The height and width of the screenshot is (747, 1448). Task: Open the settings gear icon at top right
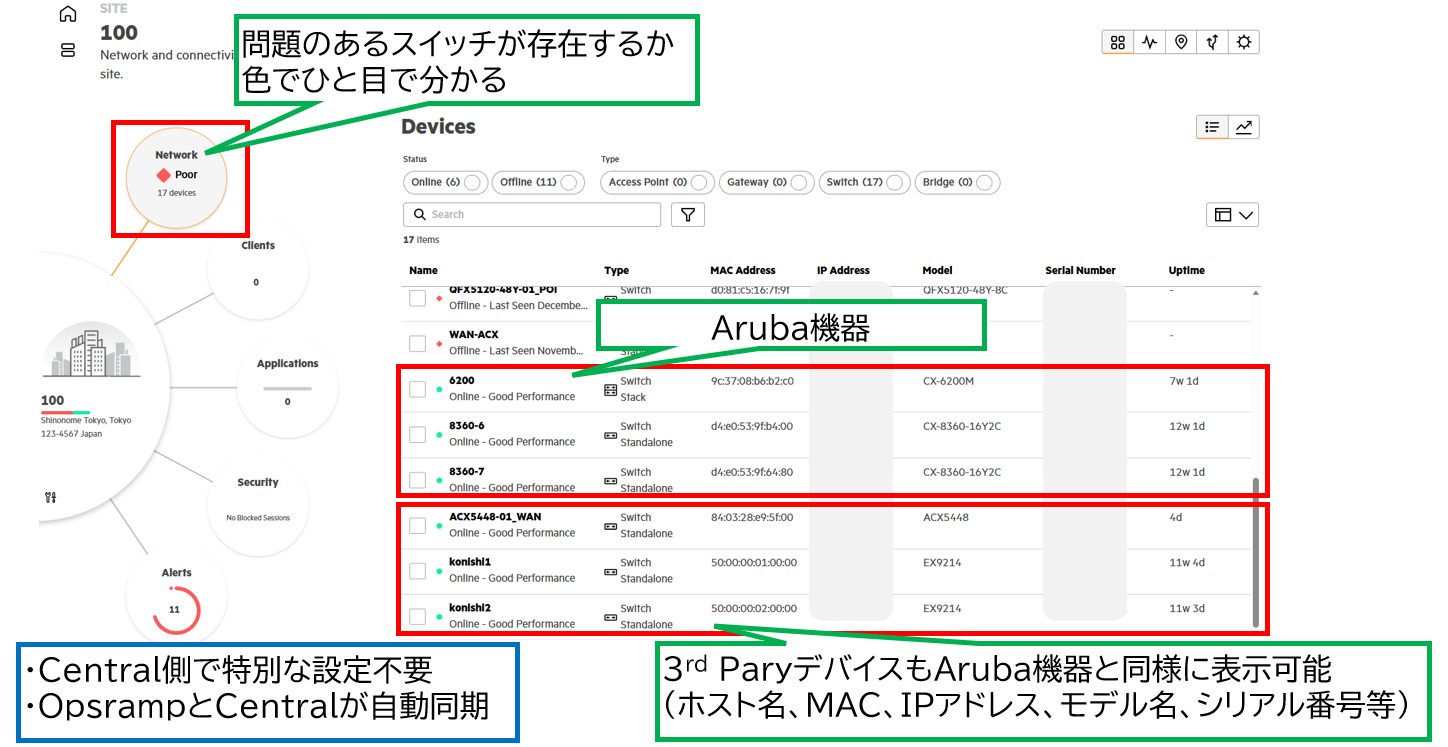[x=1243, y=42]
